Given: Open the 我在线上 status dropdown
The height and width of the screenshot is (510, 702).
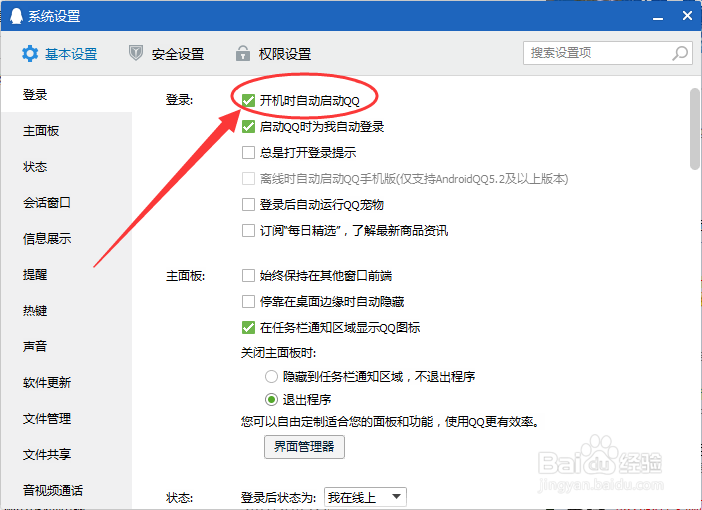Looking at the screenshot, I should click(x=365, y=497).
